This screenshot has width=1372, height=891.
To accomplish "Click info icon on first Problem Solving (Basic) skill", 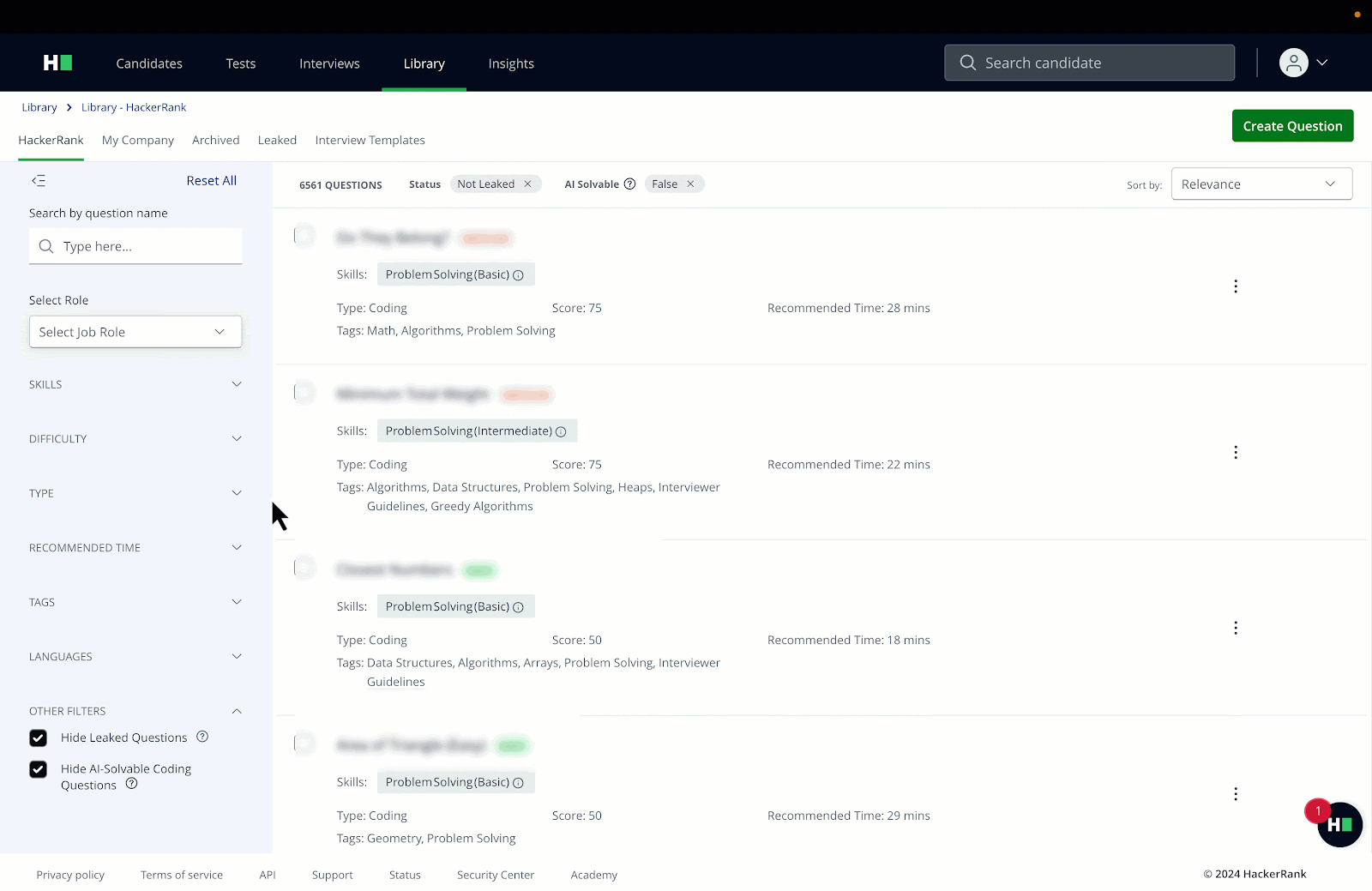I will pyautogui.click(x=518, y=275).
